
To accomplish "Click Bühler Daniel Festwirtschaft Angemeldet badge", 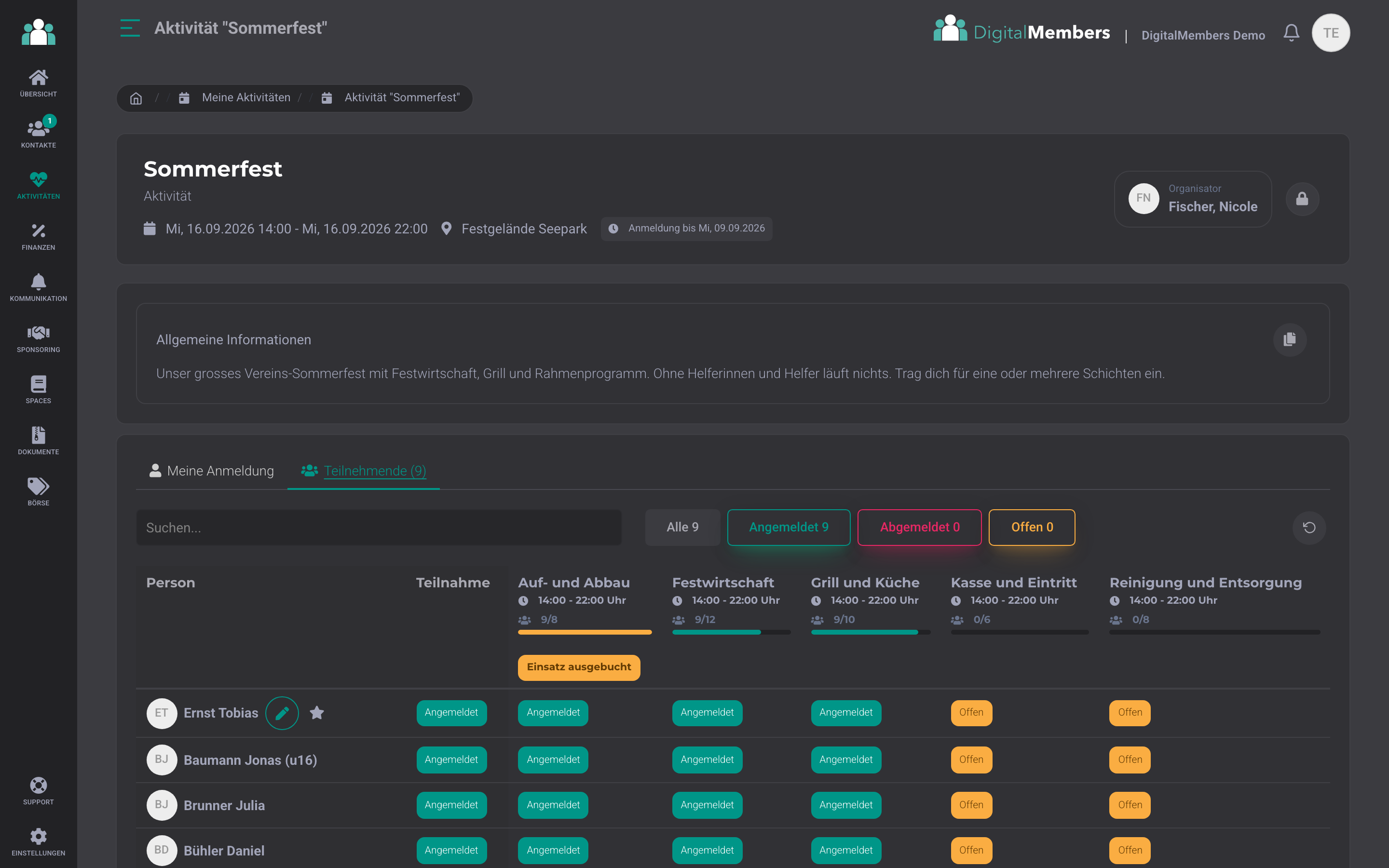I will [707, 850].
